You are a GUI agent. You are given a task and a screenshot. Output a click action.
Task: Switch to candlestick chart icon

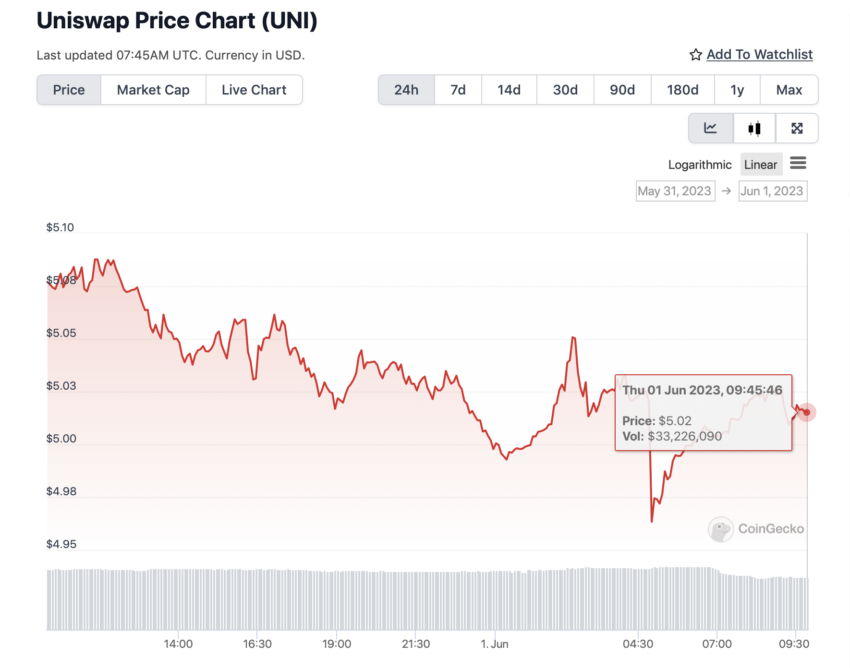pyautogui.click(x=754, y=129)
